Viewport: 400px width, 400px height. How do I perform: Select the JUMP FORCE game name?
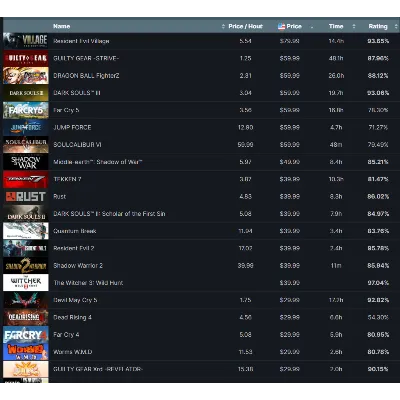(x=72, y=127)
